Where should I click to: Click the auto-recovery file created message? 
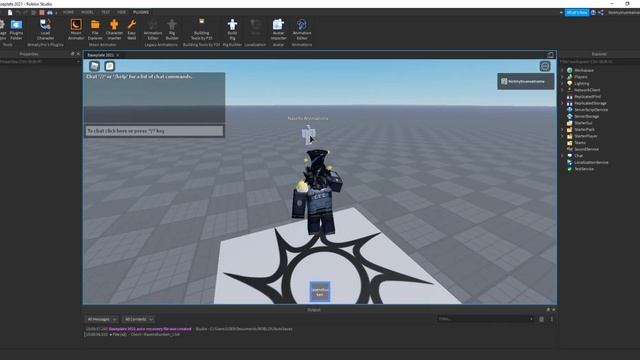(150, 329)
